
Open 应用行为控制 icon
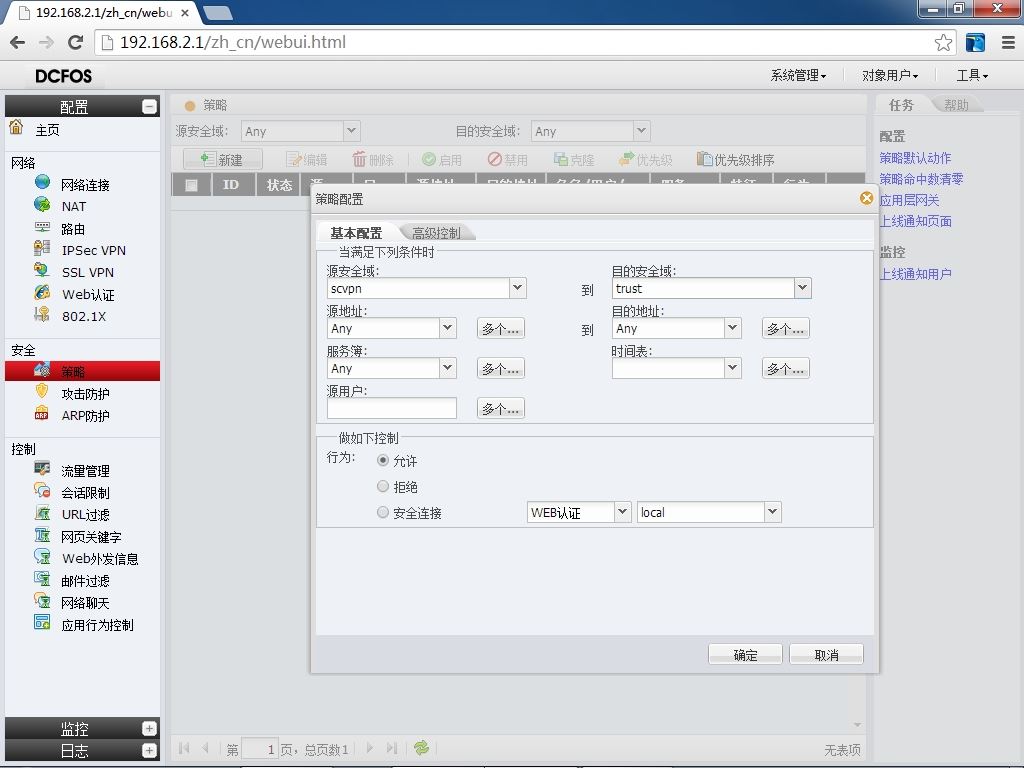(42, 623)
